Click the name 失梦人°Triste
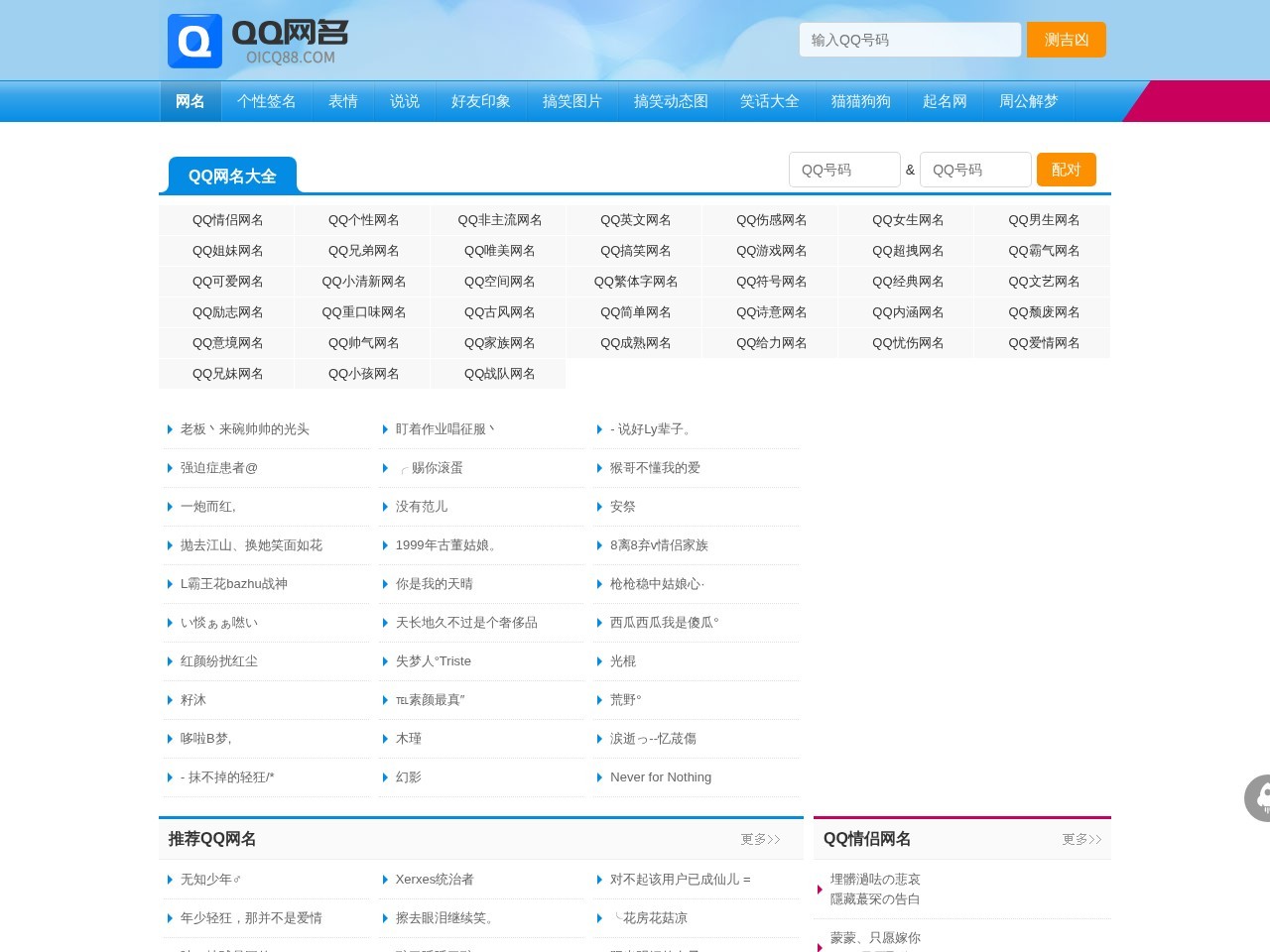This screenshot has height=952, width=1270. coord(434,661)
